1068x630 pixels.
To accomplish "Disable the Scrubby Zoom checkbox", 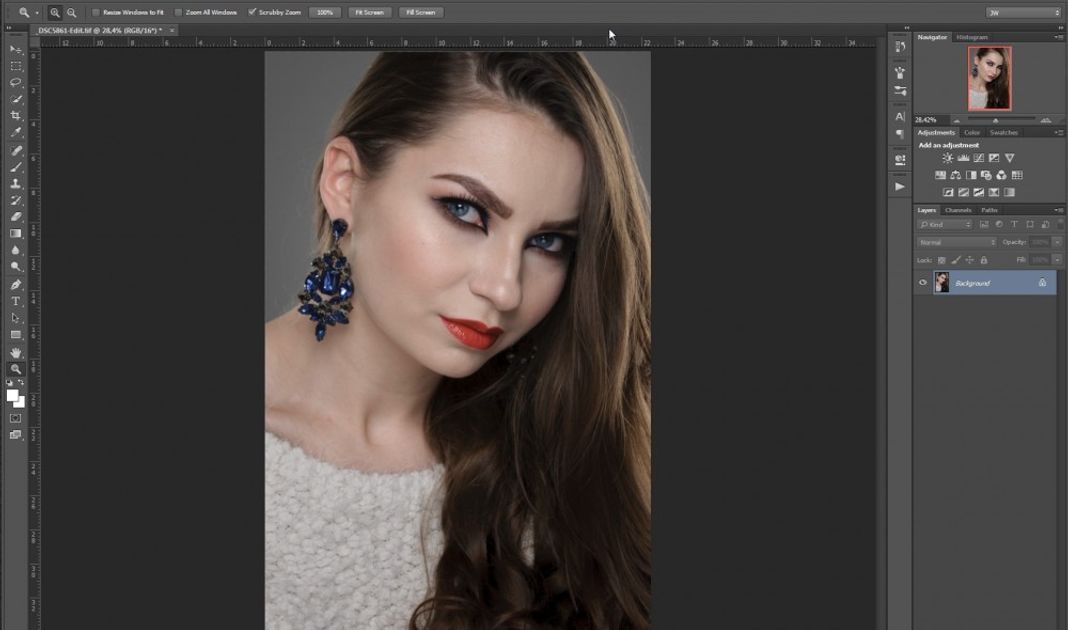I will pyautogui.click(x=252, y=12).
